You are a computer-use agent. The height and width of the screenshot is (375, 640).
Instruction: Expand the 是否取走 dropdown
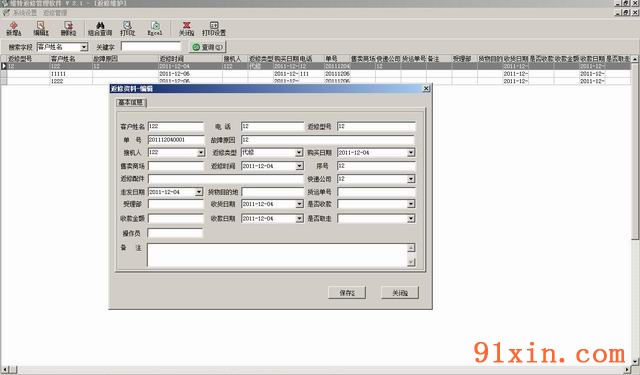click(411, 219)
